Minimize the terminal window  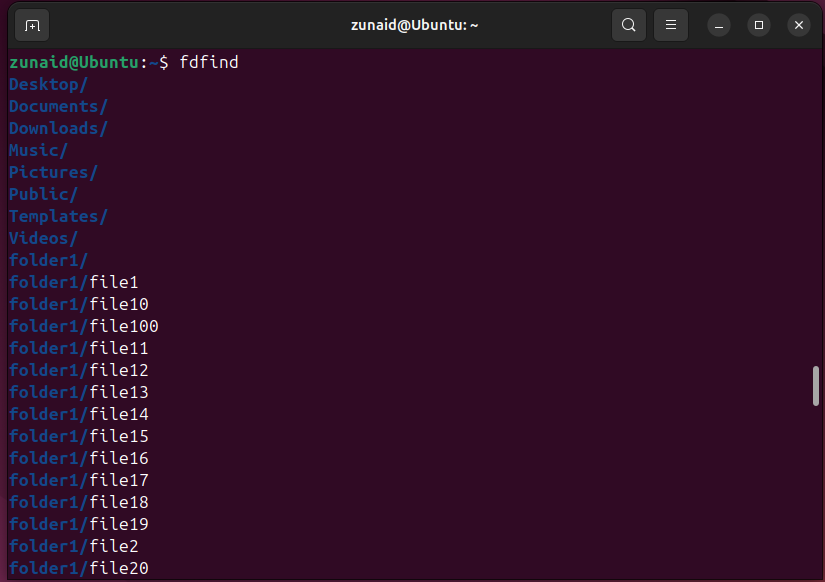point(718,24)
